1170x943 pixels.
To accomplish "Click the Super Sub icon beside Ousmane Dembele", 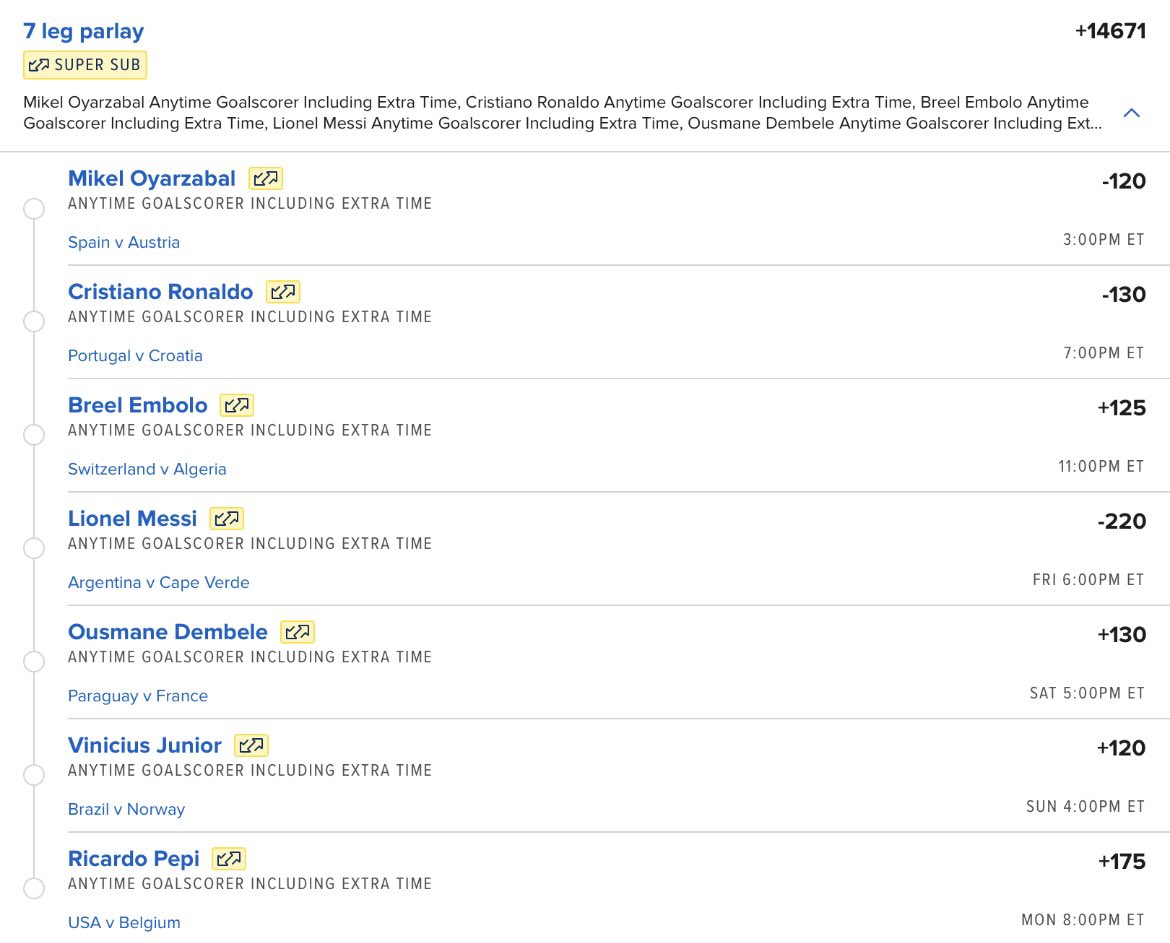I will pyautogui.click(x=297, y=632).
